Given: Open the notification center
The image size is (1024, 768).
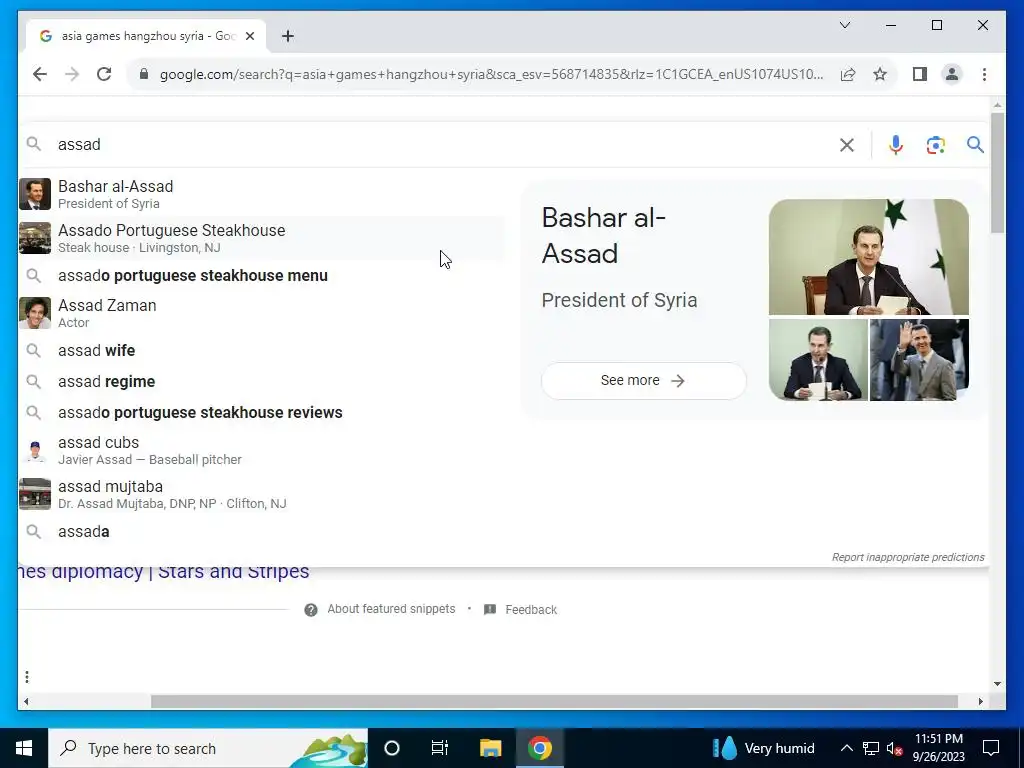Looking at the screenshot, I should [991, 748].
